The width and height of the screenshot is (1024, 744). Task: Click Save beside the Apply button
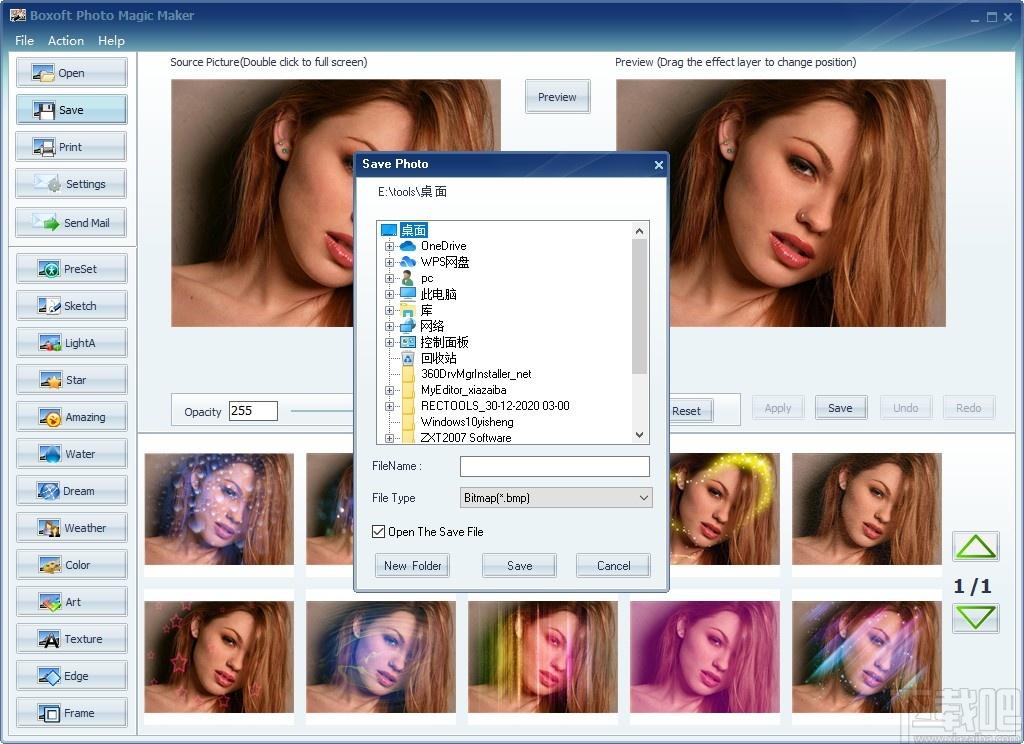840,408
